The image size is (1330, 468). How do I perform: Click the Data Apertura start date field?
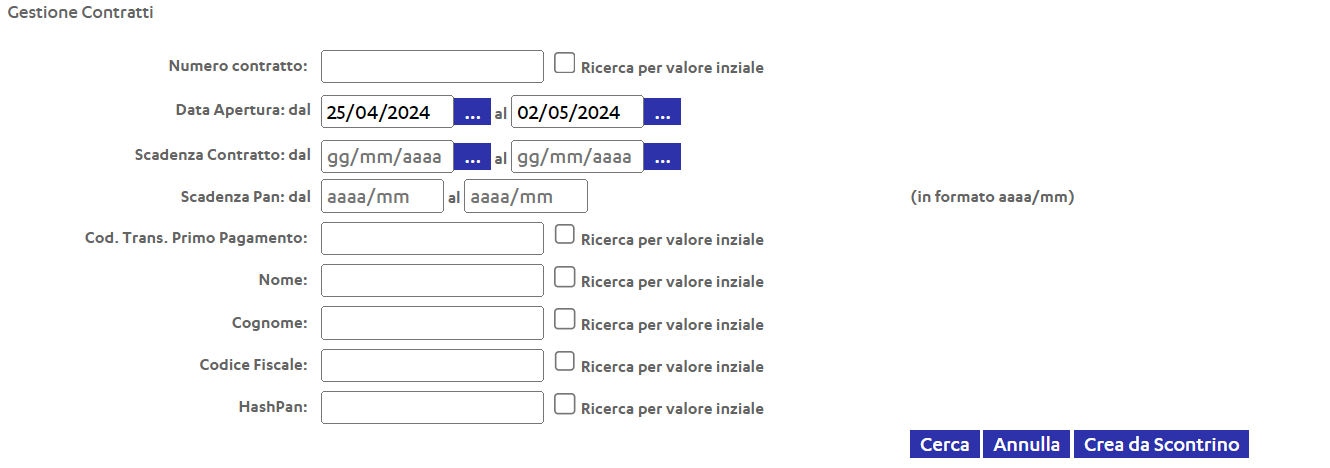pos(387,112)
